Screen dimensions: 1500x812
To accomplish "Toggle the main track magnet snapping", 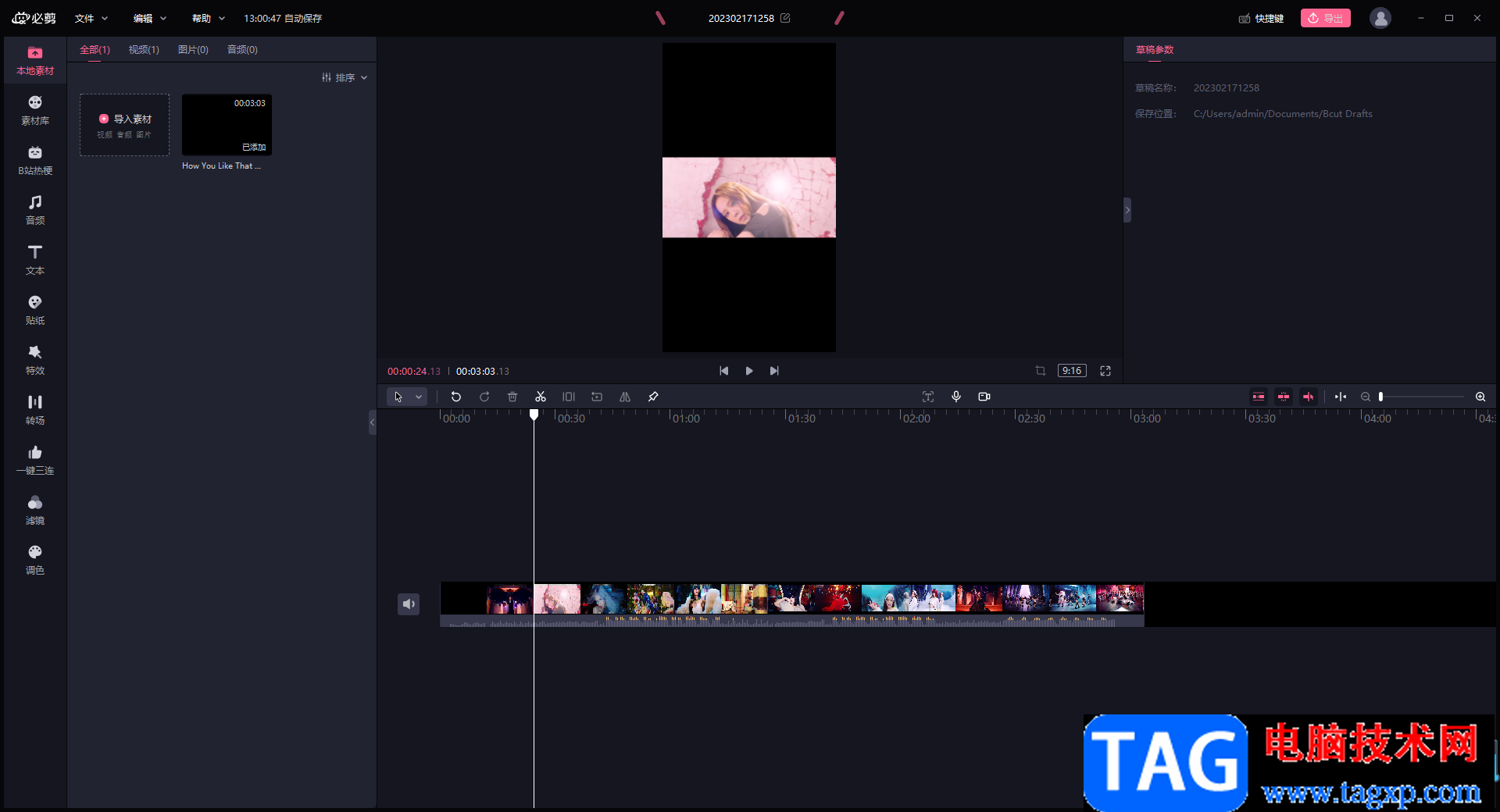I will 1259,397.
